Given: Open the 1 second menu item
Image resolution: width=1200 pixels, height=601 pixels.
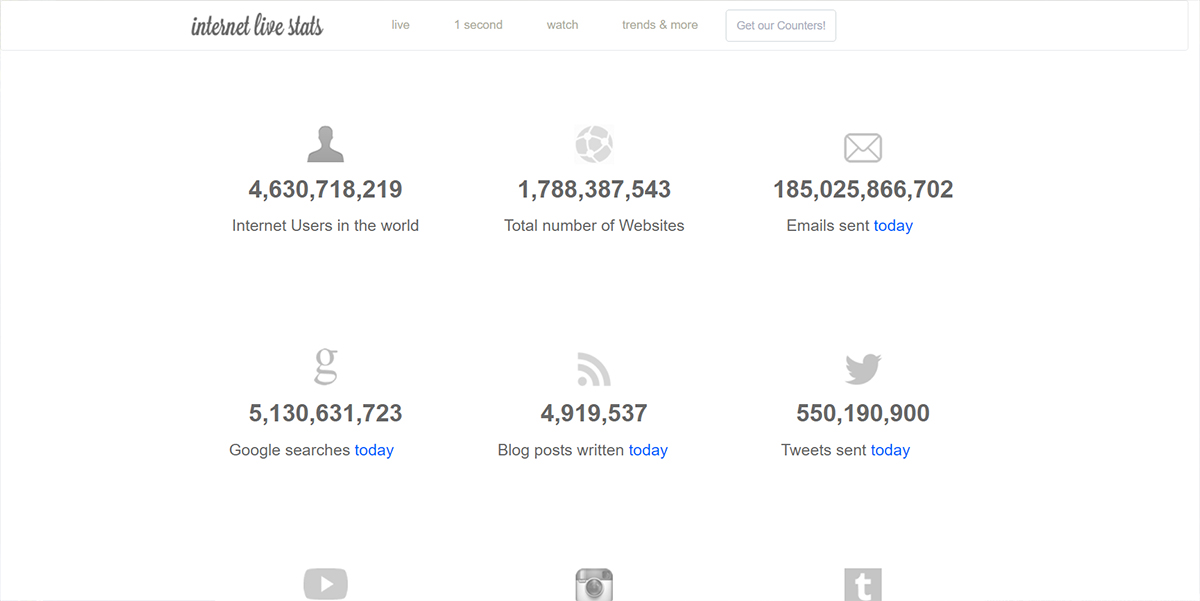Looking at the screenshot, I should point(478,25).
